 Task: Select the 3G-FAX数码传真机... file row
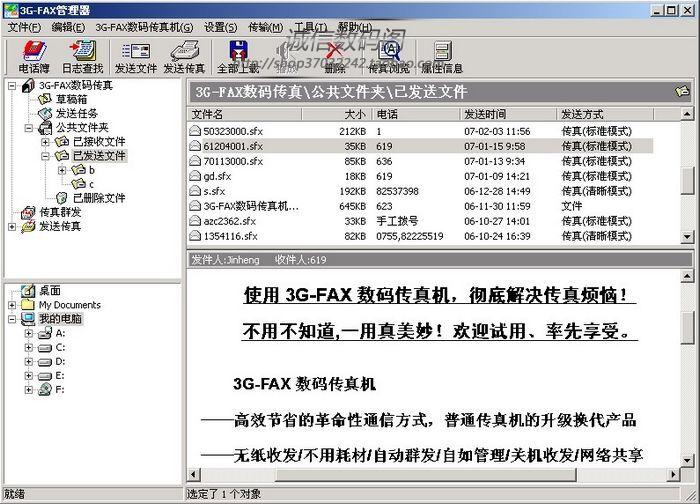[x=420, y=206]
